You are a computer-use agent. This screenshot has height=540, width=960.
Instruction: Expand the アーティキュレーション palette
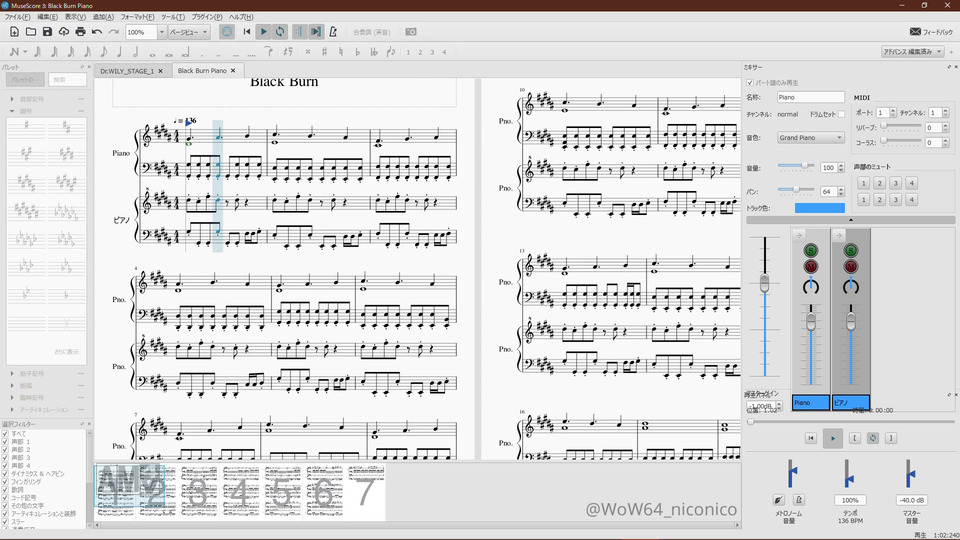click(12, 410)
